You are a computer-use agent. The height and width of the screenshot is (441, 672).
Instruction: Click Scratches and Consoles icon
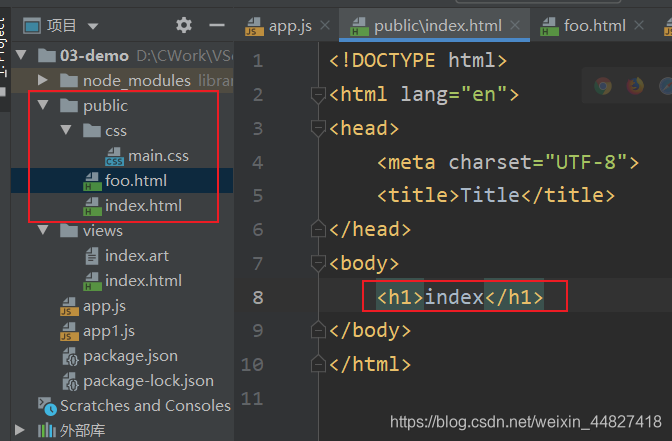coord(47,406)
